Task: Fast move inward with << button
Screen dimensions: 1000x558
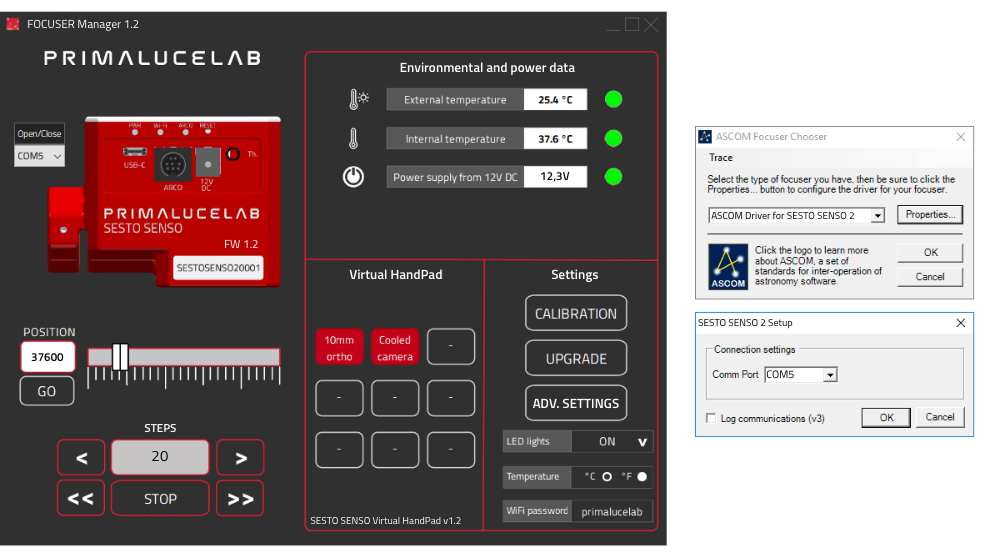Action: pos(81,498)
